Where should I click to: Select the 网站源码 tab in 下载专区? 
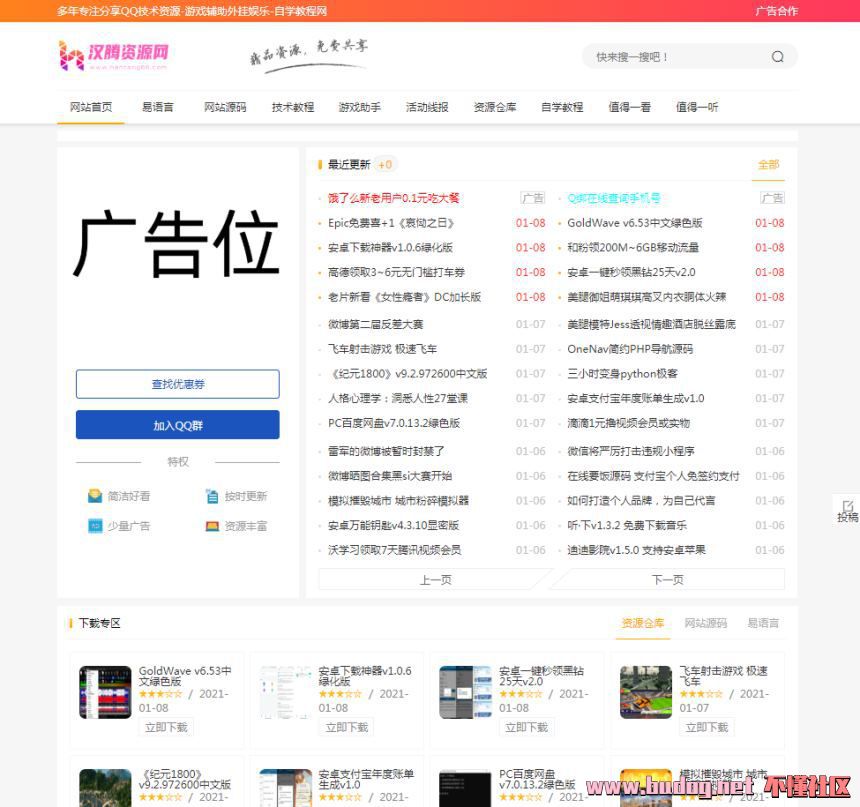coord(706,623)
